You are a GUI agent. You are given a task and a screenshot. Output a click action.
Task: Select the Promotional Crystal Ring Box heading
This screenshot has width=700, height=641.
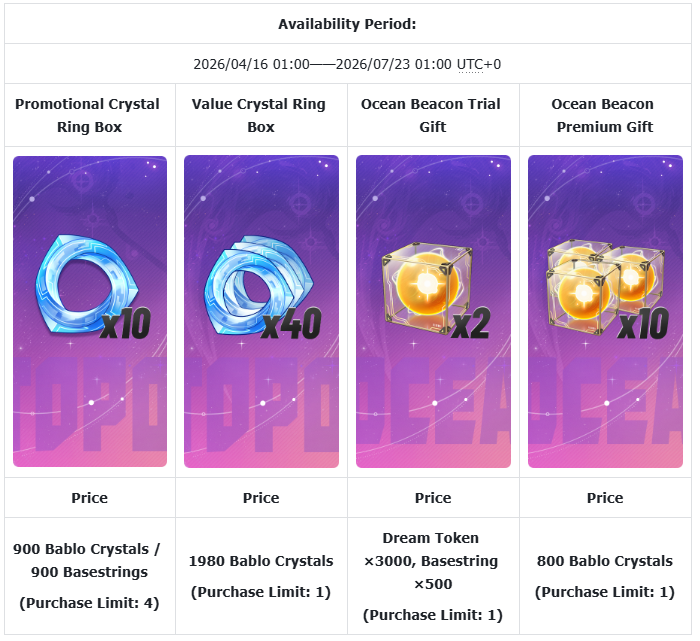(90, 116)
